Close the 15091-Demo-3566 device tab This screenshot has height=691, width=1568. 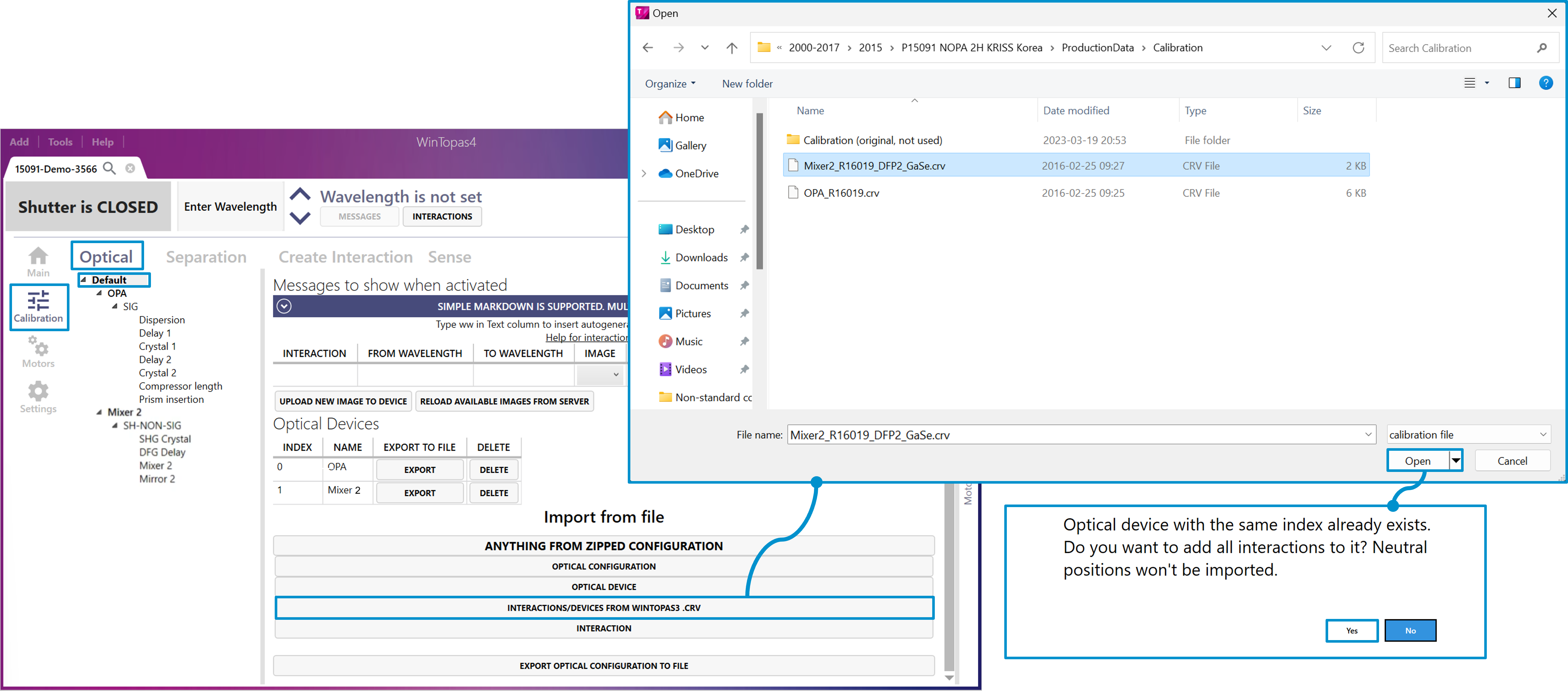pyautogui.click(x=130, y=168)
